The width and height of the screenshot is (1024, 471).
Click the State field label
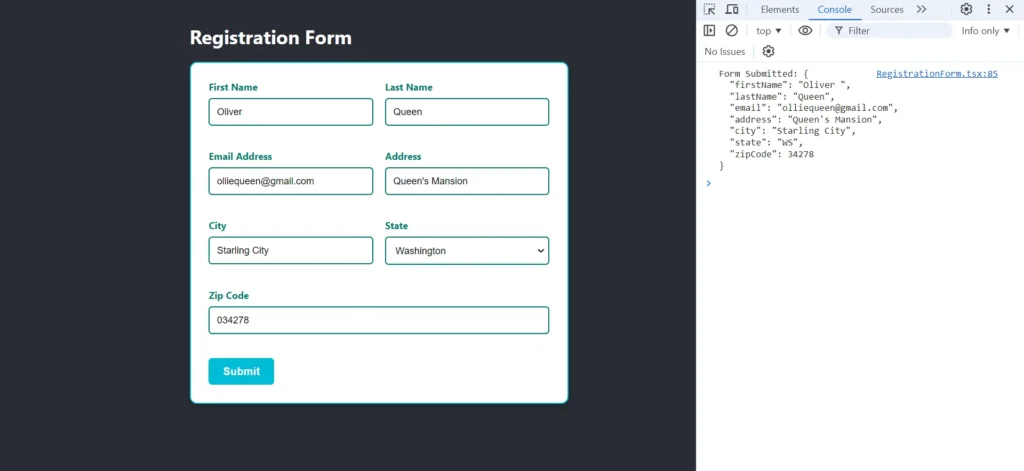coord(396,225)
